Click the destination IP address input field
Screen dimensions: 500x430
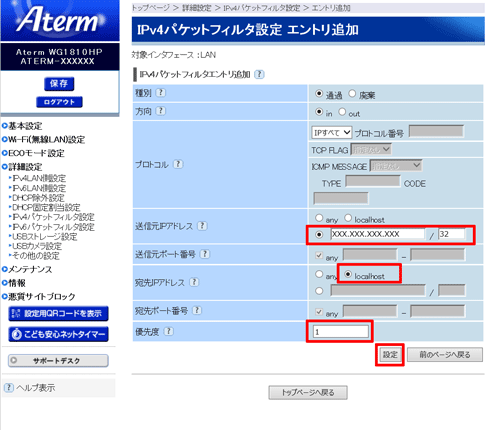[x=378, y=290]
